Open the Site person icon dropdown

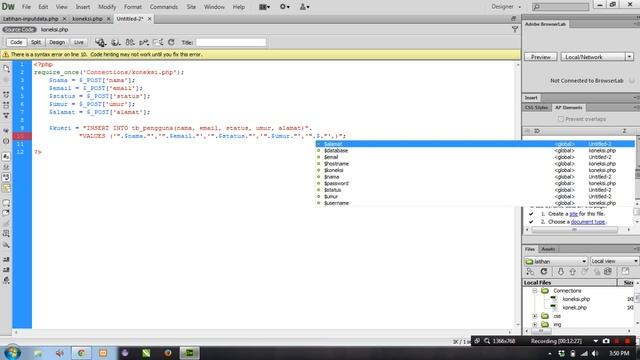(304, 7)
